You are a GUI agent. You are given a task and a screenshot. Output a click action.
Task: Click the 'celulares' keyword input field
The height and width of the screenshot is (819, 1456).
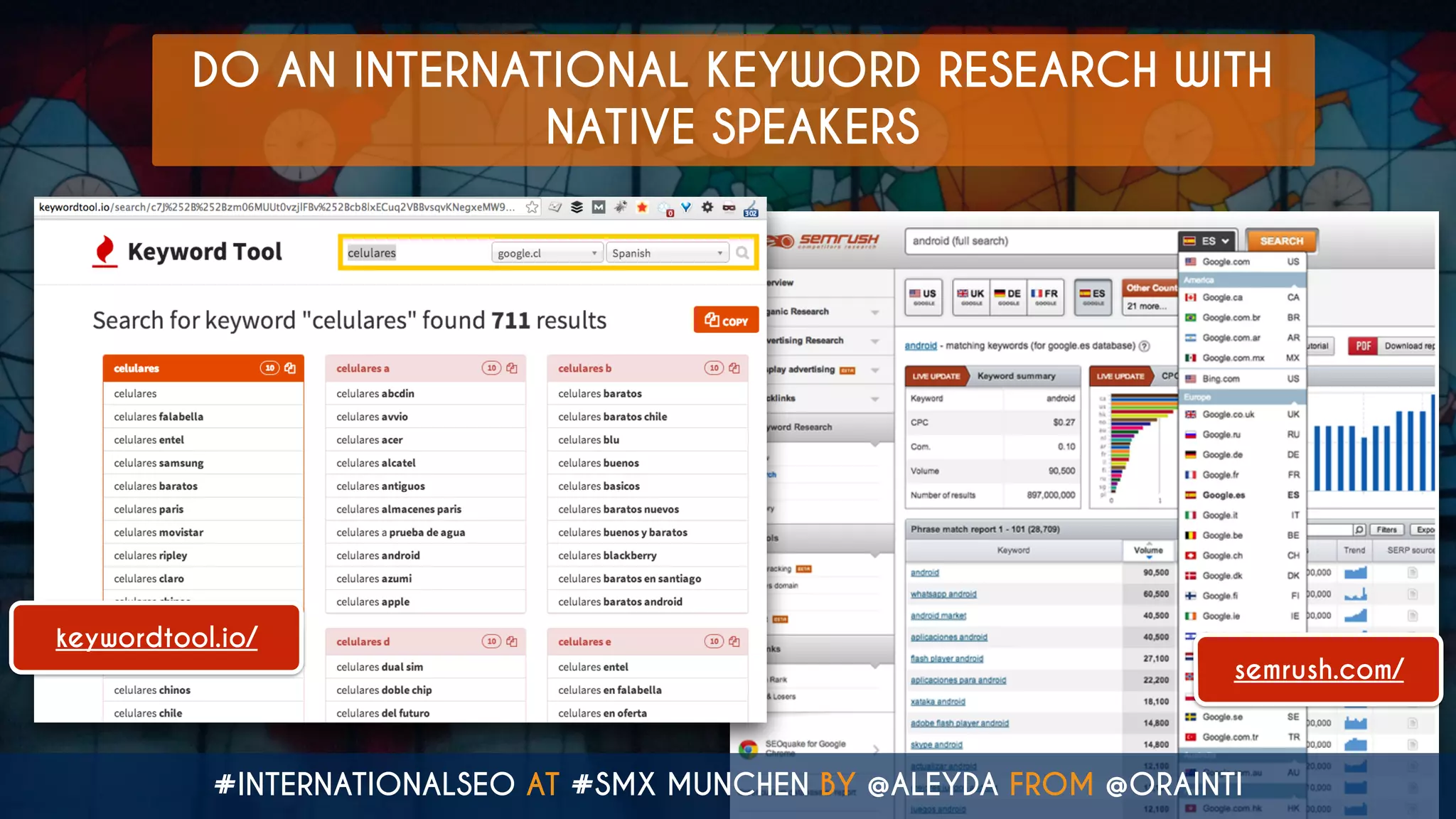(416, 253)
